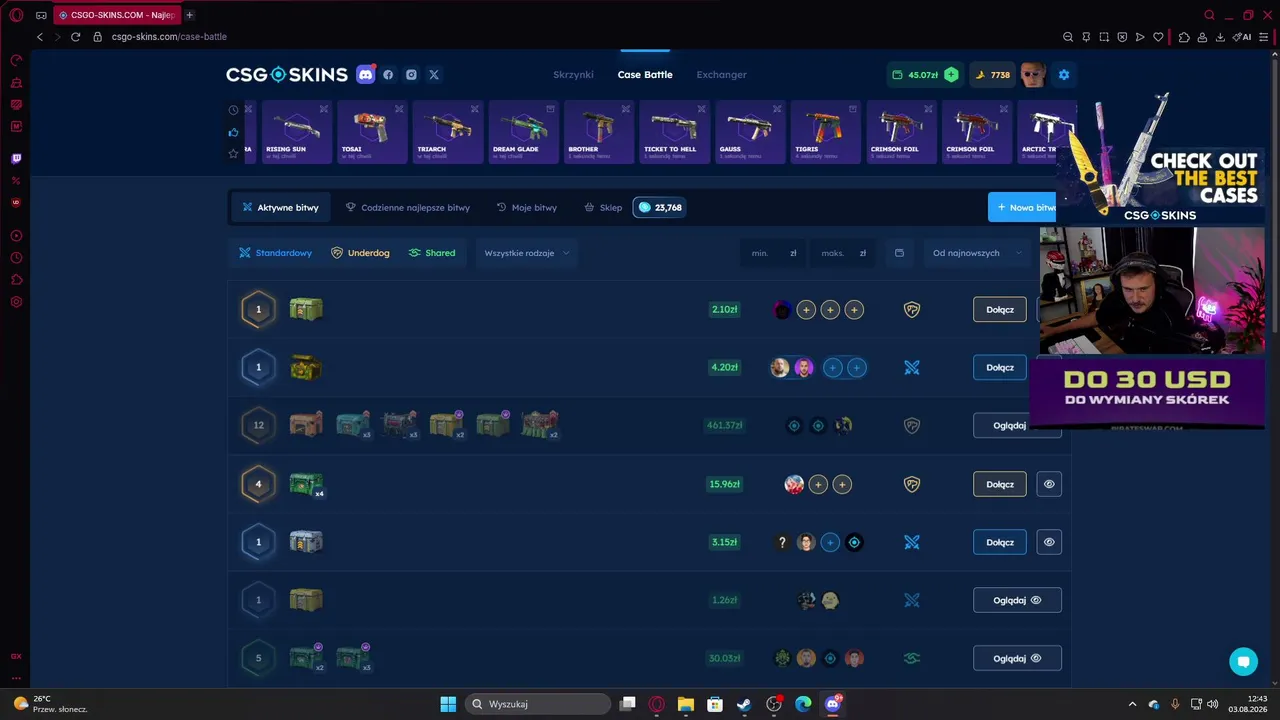Toggle the Shared battle filter
This screenshot has width=1280, height=720.
pos(432,253)
